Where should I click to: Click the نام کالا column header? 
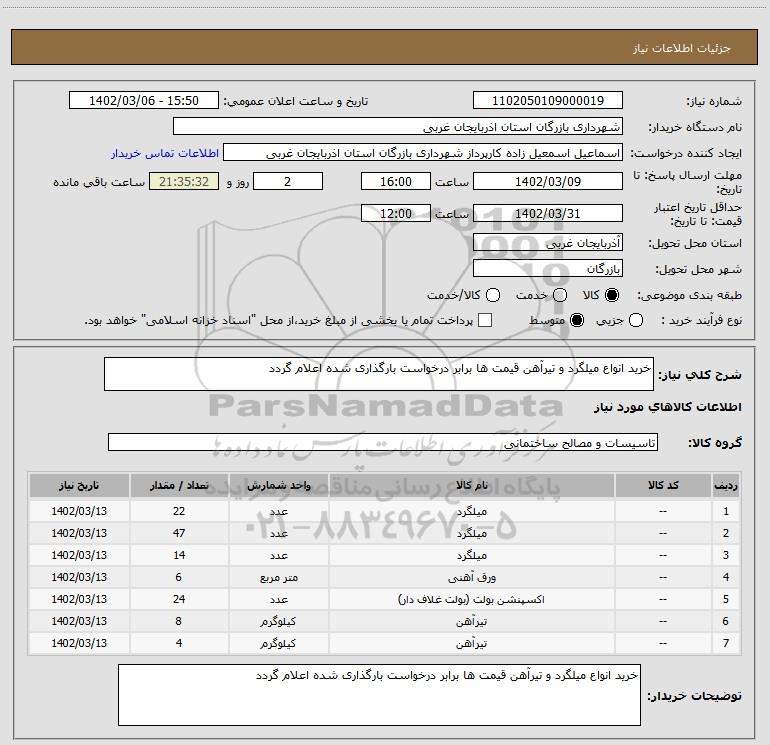pos(471,485)
